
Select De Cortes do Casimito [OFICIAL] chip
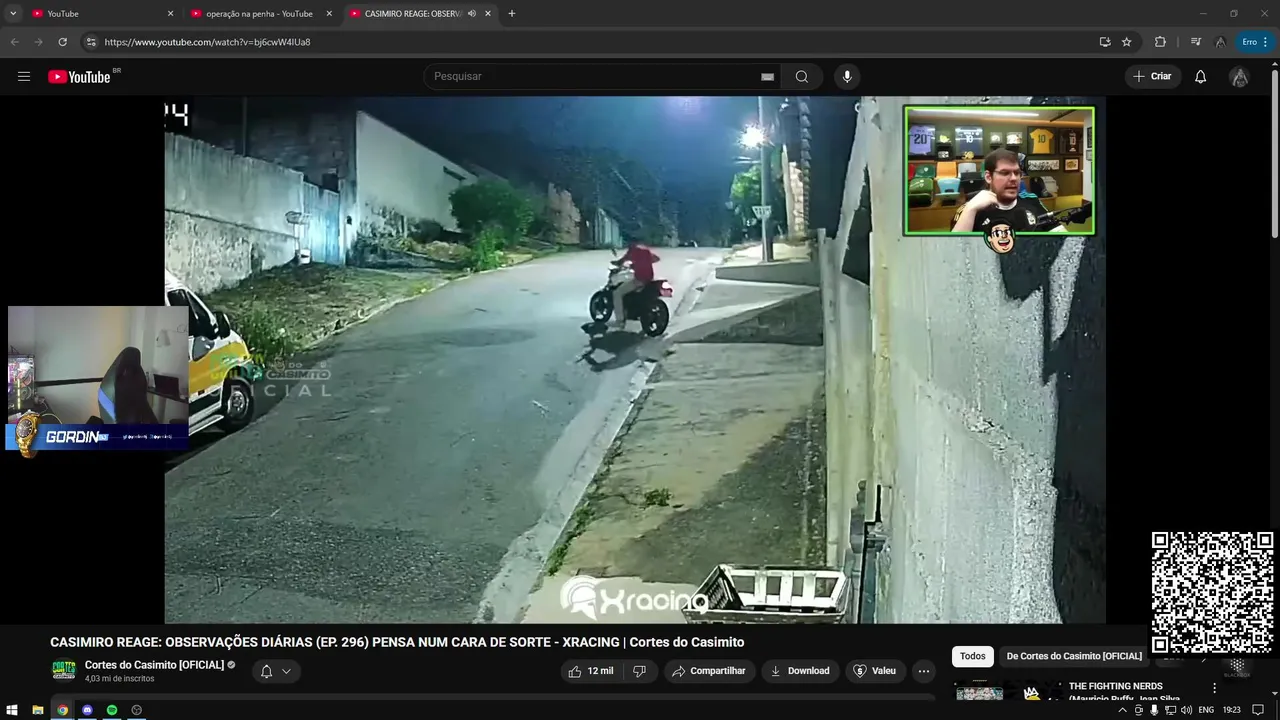click(1074, 656)
